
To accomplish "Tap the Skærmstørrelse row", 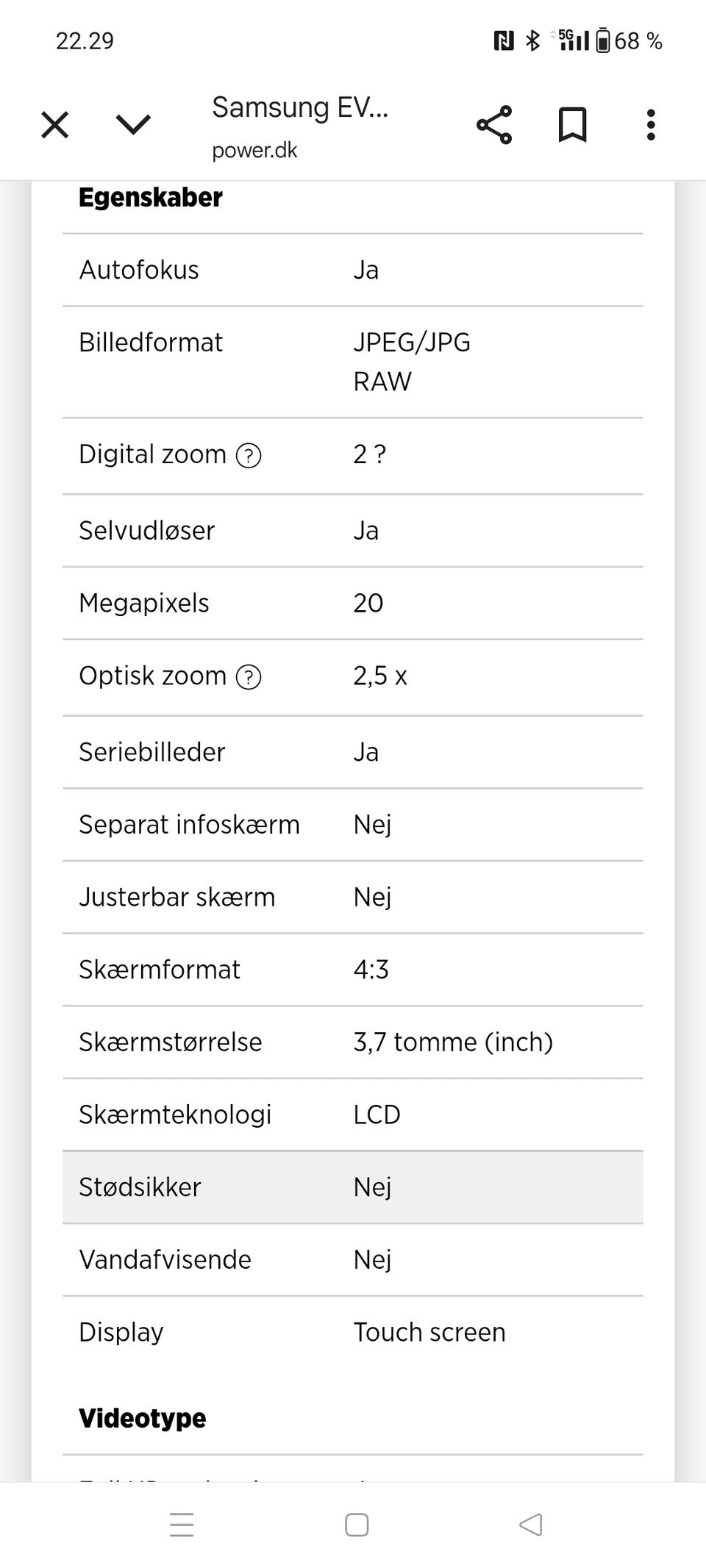I will (x=353, y=1042).
